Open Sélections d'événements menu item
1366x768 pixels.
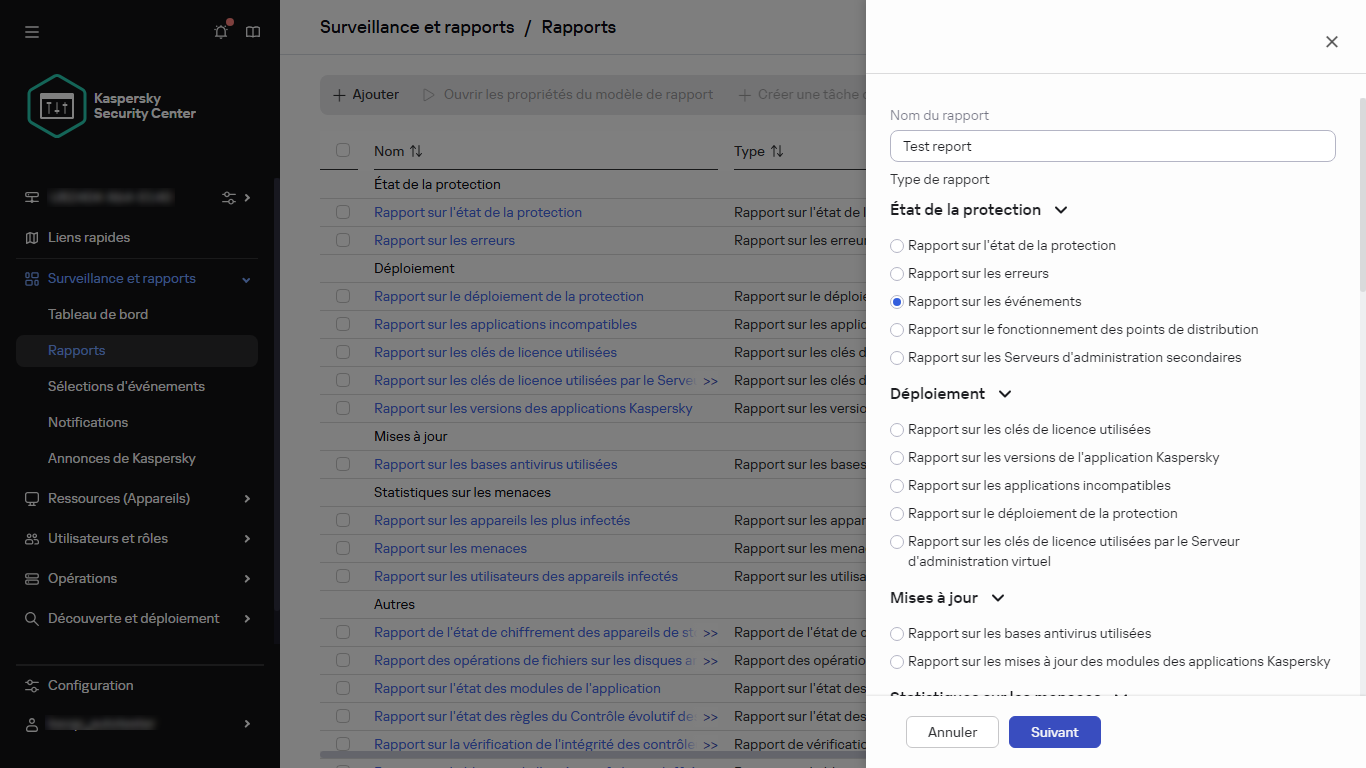pyautogui.click(x=126, y=386)
